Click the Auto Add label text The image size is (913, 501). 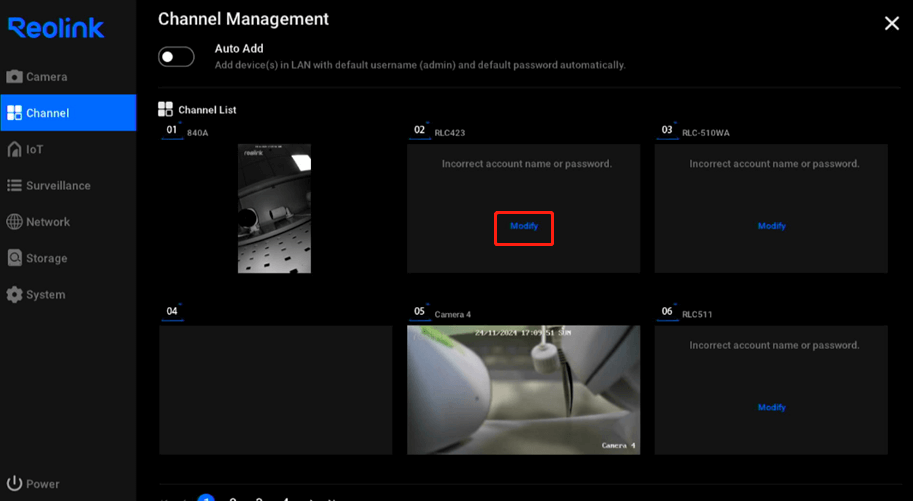(x=239, y=48)
